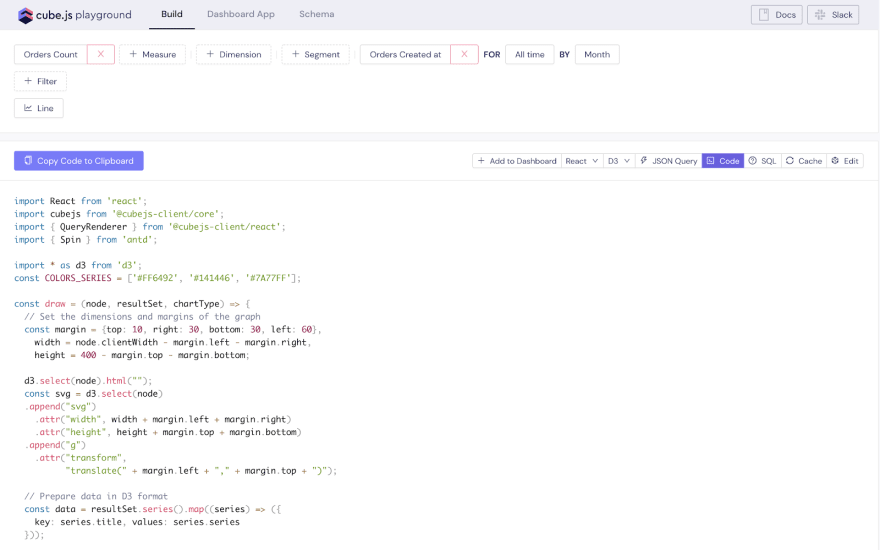Change the Month granularity selector
The image size is (880, 550).
coord(597,55)
